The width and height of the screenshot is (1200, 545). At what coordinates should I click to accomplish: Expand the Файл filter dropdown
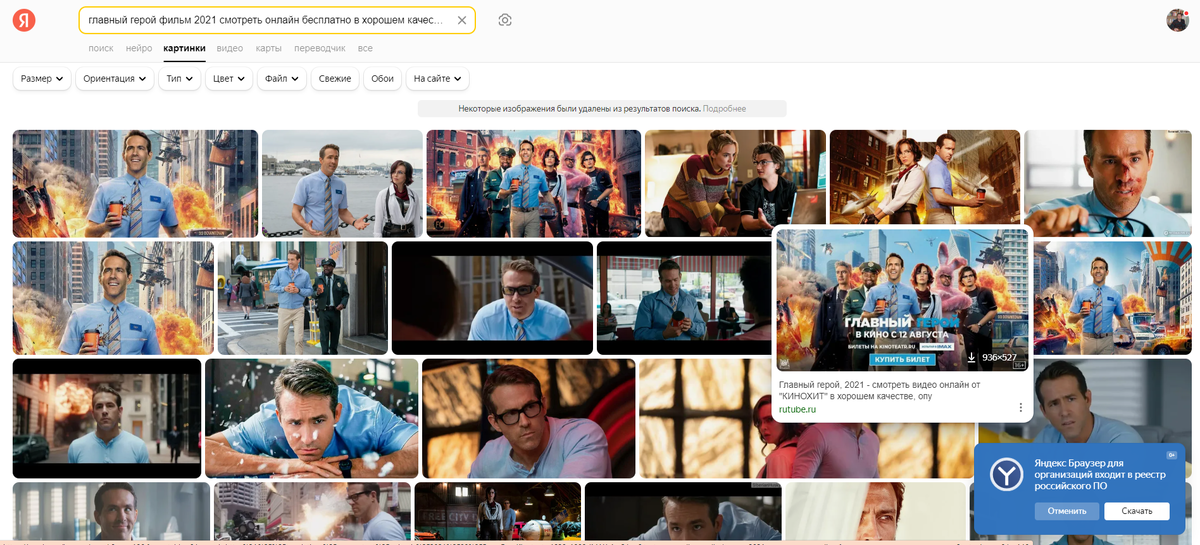tap(282, 79)
